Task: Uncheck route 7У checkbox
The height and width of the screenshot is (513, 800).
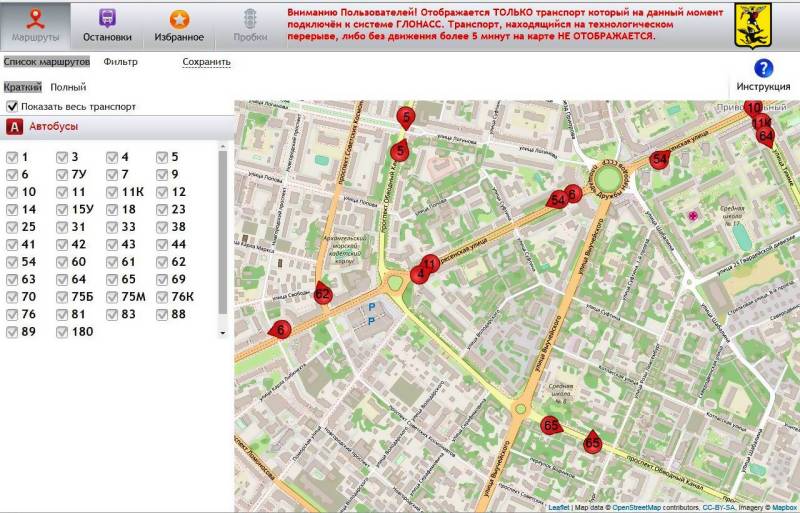Action: [62, 175]
